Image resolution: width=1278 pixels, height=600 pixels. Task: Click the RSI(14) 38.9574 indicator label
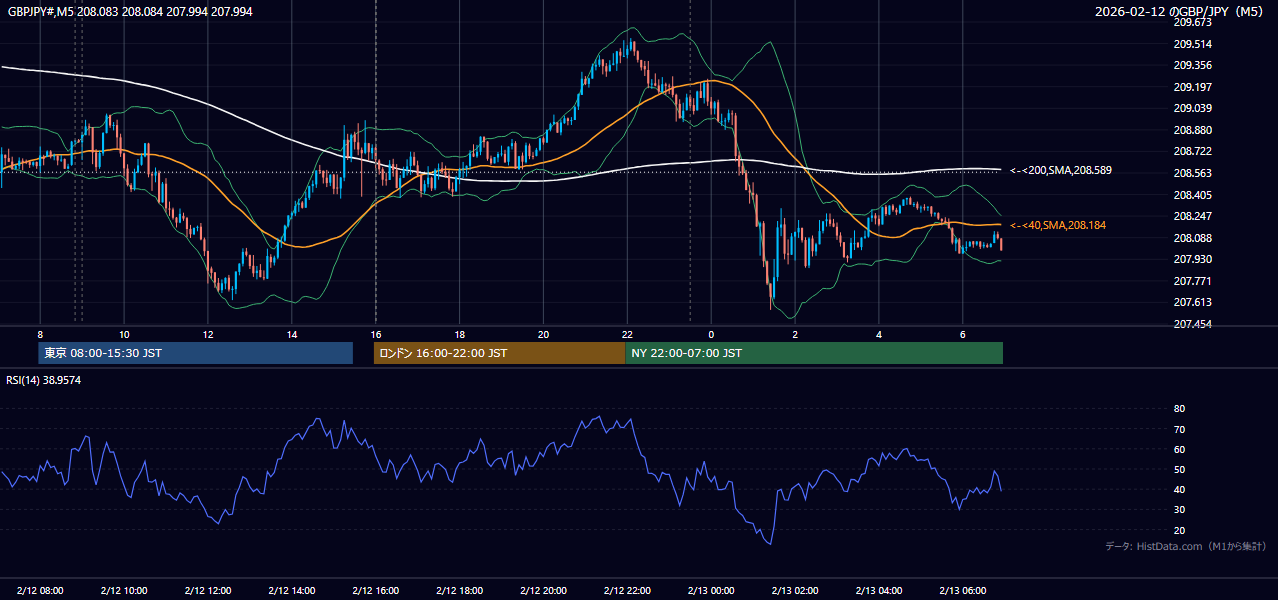pyautogui.click(x=44, y=380)
